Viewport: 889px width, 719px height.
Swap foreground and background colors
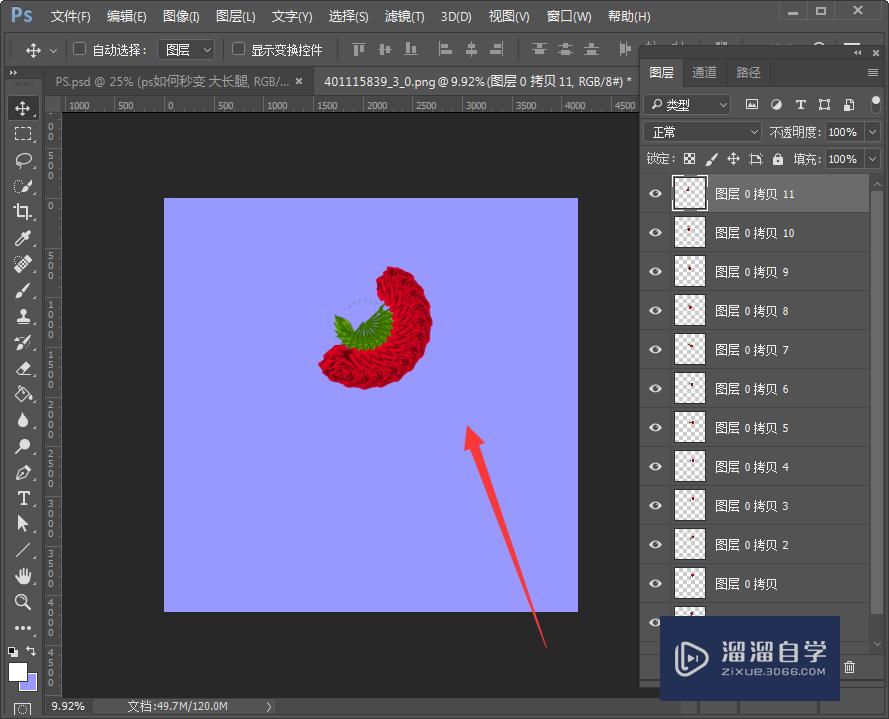(32, 651)
